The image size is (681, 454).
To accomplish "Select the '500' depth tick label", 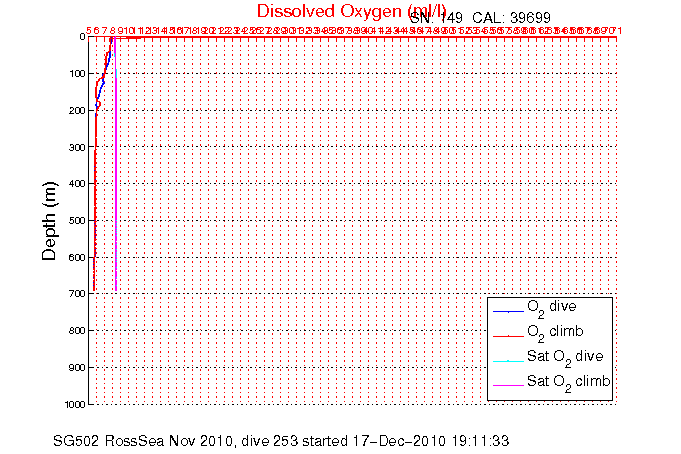I will pos(77,221).
